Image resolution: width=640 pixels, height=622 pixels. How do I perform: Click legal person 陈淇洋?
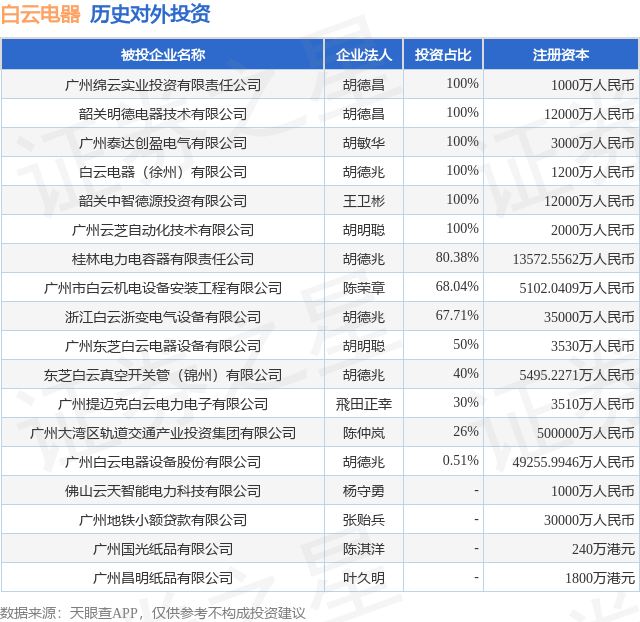[x=364, y=549]
